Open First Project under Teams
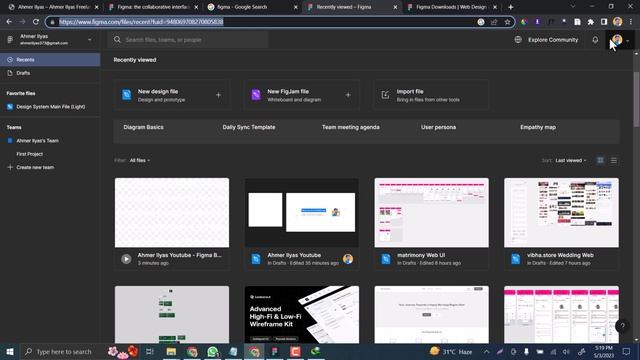 (x=29, y=154)
